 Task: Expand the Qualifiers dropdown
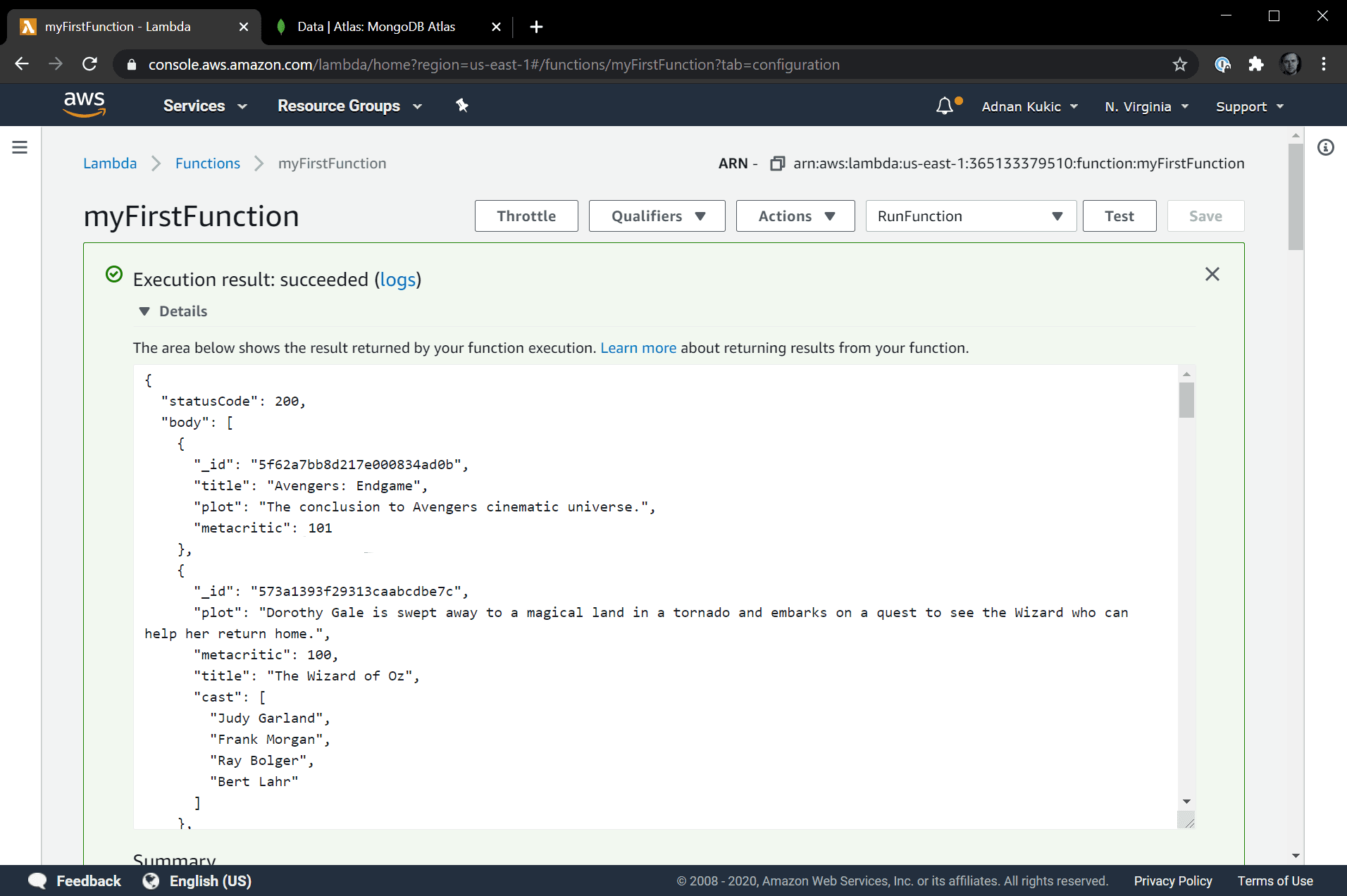point(657,216)
